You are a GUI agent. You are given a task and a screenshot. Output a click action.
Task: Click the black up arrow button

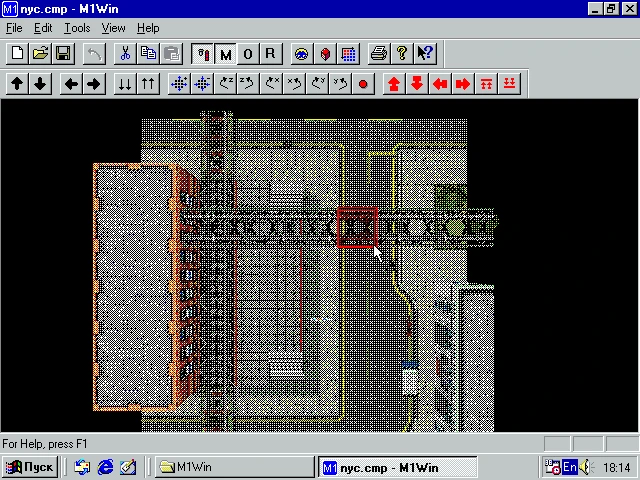coord(17,84)
